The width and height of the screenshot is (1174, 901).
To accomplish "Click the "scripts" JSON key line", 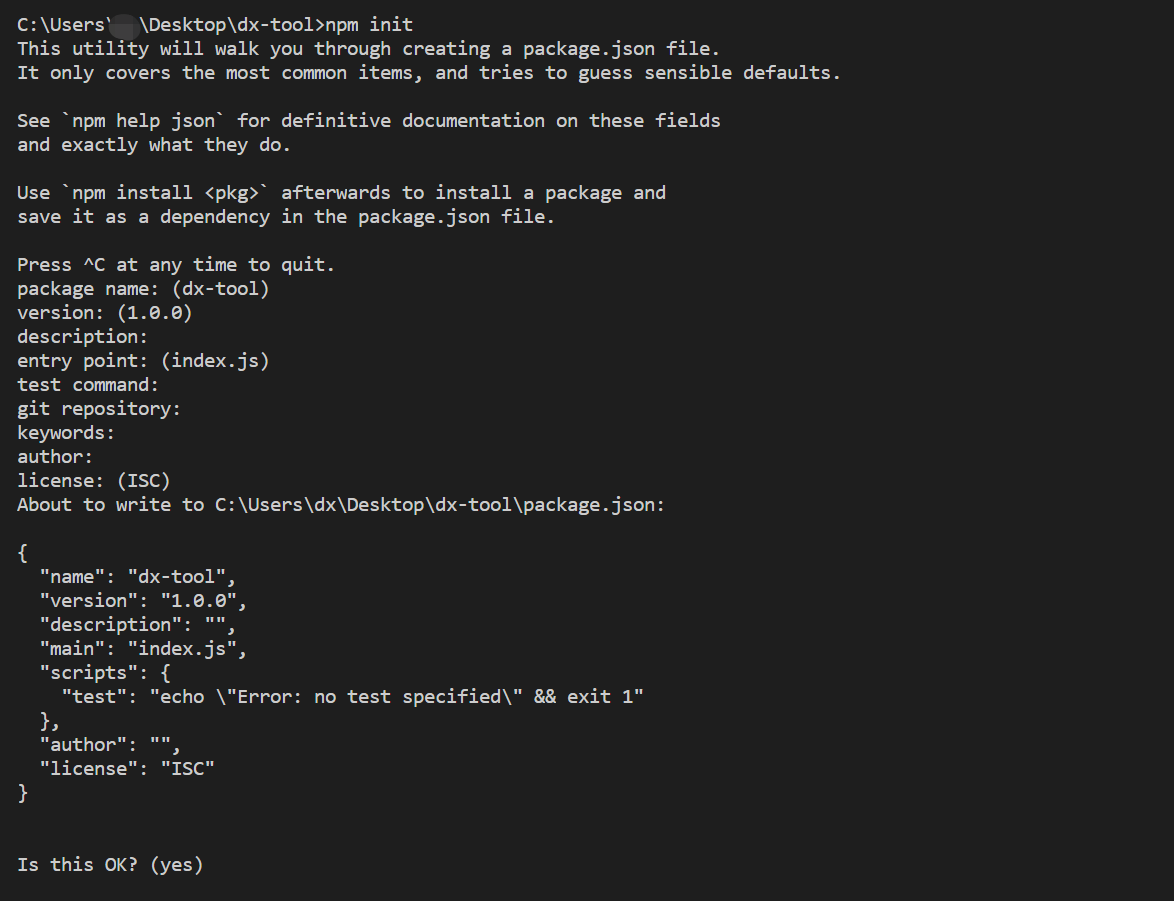I will coord(105,672).
